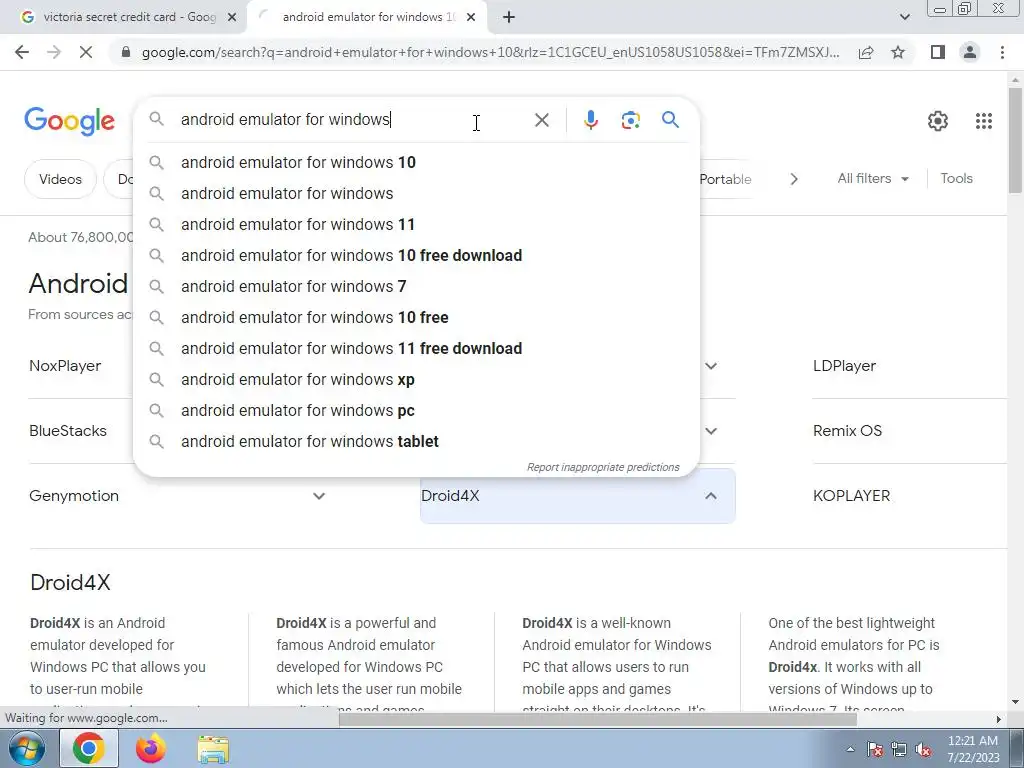The height and width of the screenshot is (768, 1024).
Task: Click into the Google search field
Action: [353, 120]
